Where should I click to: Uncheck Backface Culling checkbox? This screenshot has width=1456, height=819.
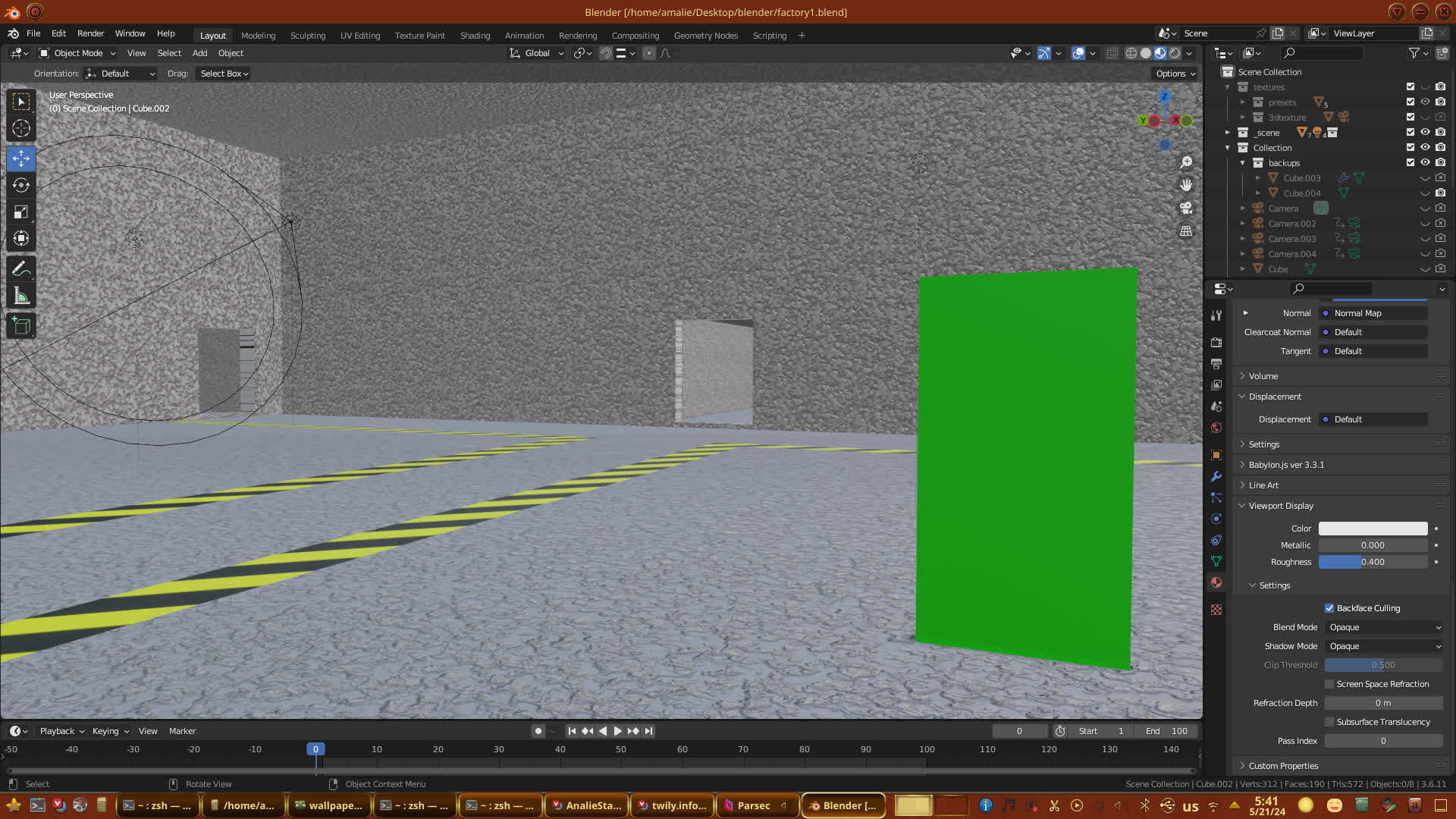[1329, 608]
